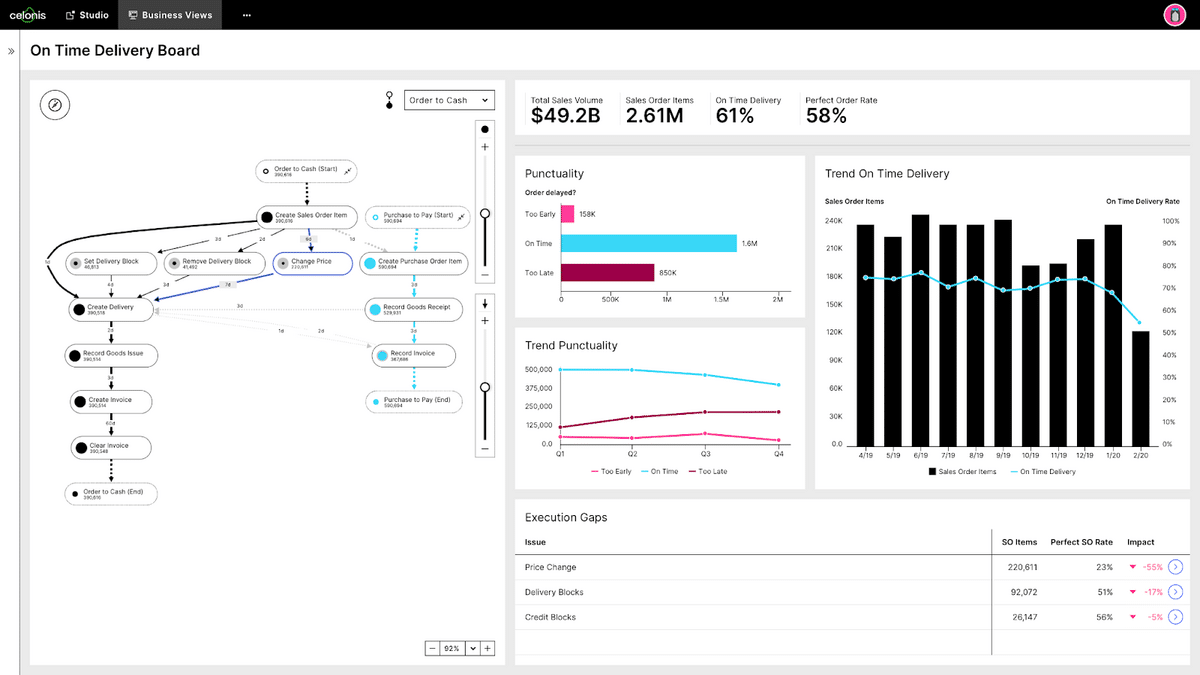Viewport: 1200px width, 675px height.
Task: Switch to the Studio tab
Action: [87, 15]
